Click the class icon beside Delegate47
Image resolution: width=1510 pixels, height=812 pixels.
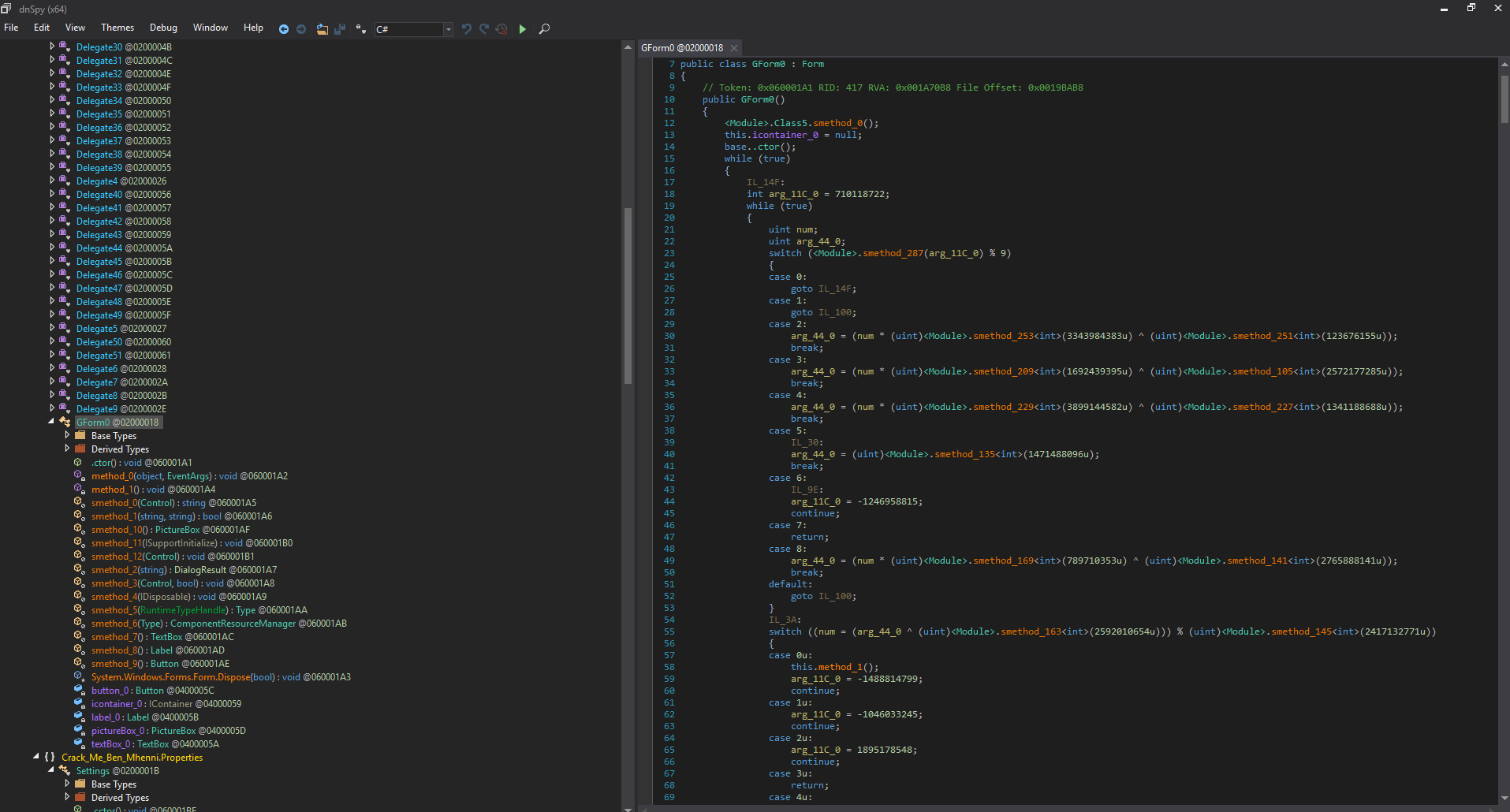click(65, 288)
